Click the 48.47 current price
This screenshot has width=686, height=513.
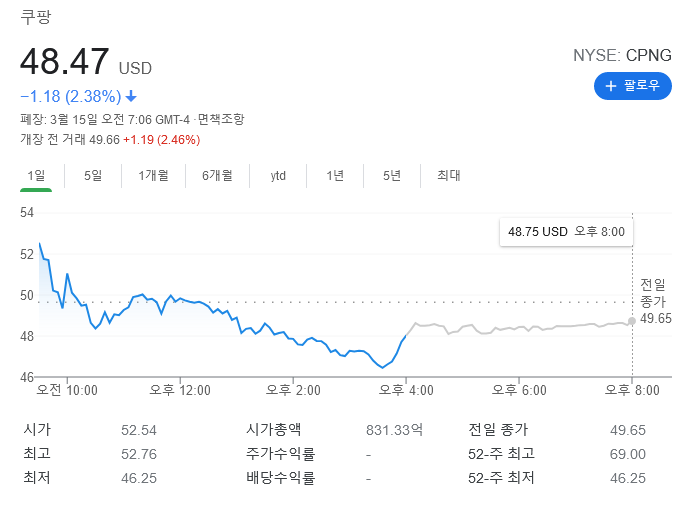coord(65,62)
